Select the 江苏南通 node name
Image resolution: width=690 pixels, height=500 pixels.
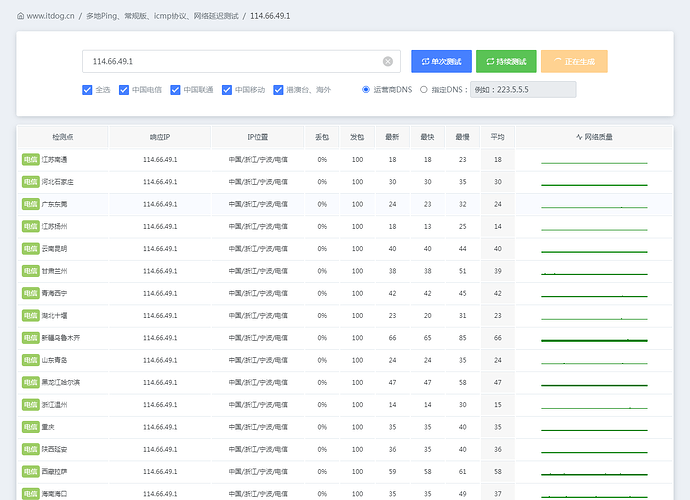coord(55,160)
